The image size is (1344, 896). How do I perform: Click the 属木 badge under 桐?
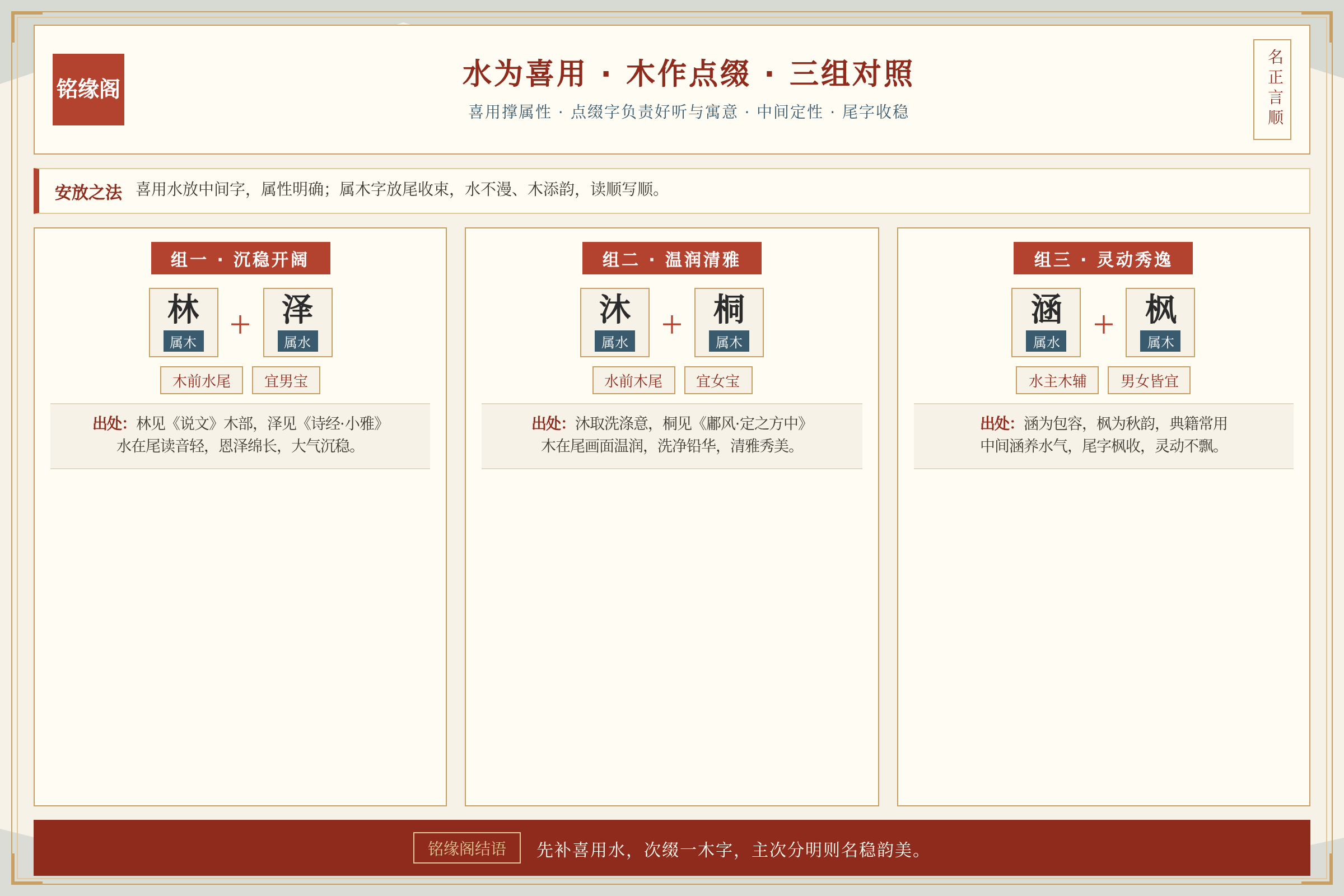point(729,342)
